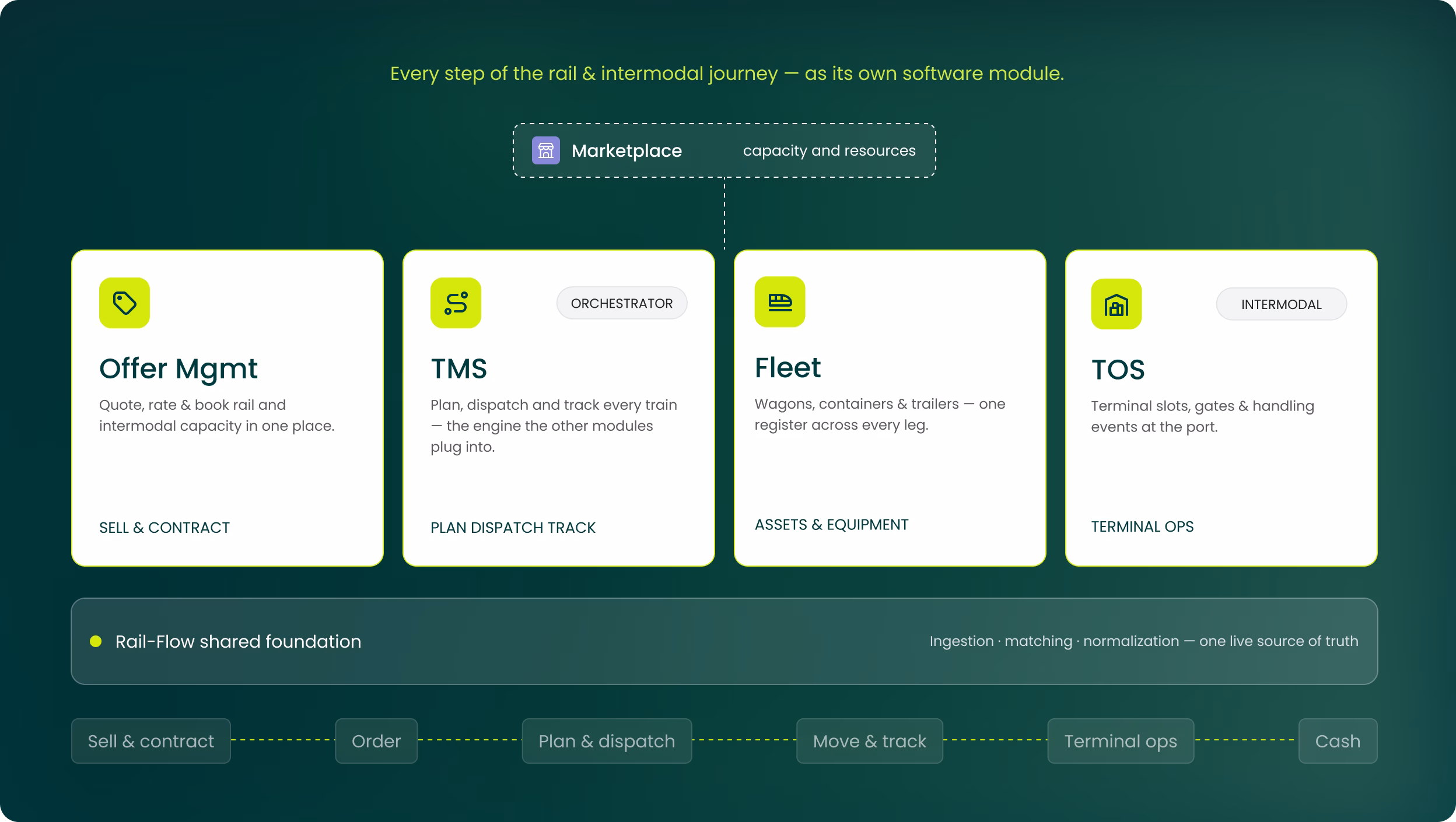Click the TOS warehouse icon

pos(1116,304)
